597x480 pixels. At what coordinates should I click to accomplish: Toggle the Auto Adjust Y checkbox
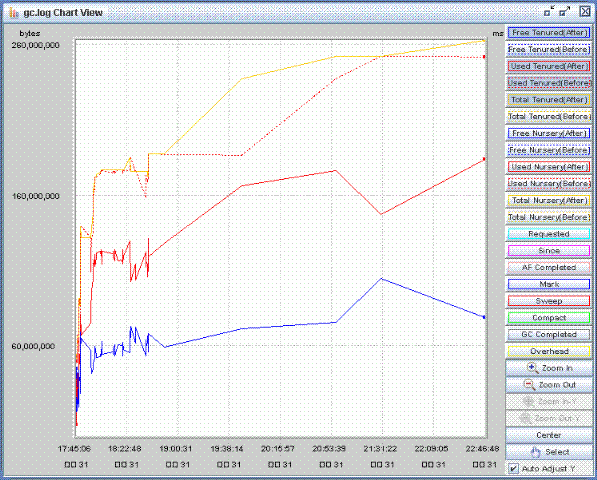514,468
